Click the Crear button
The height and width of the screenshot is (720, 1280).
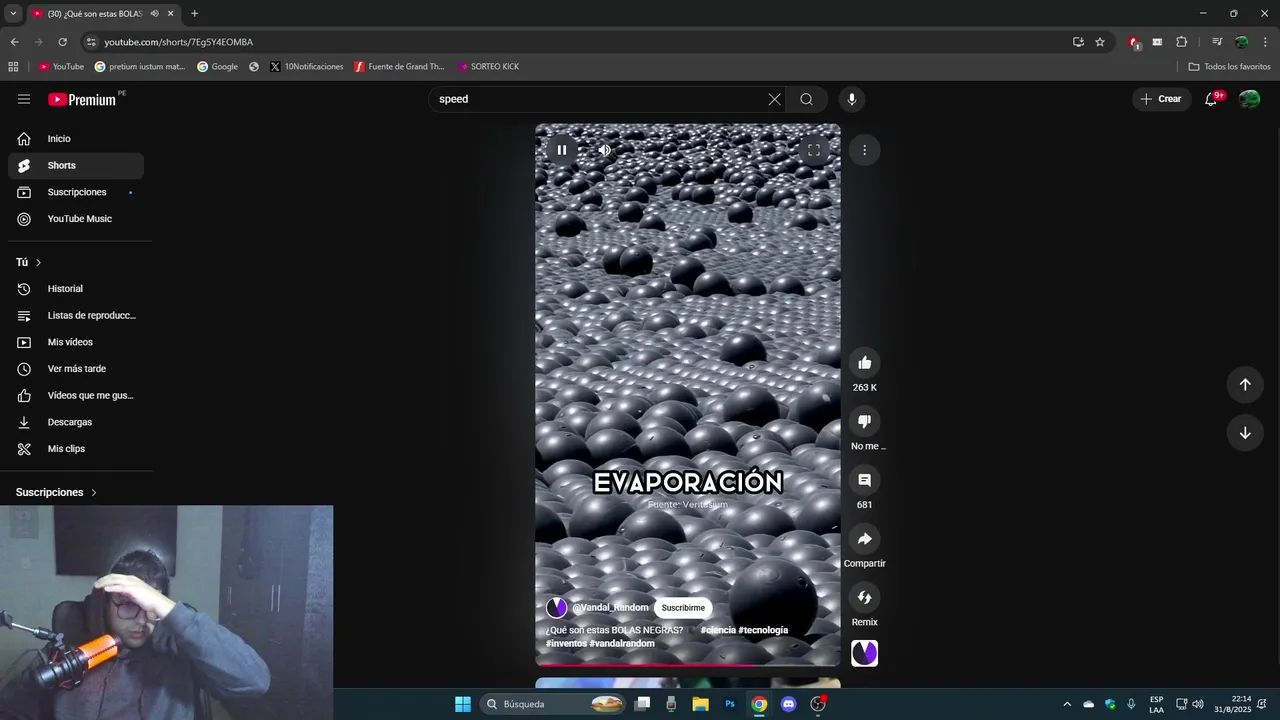1161,99
